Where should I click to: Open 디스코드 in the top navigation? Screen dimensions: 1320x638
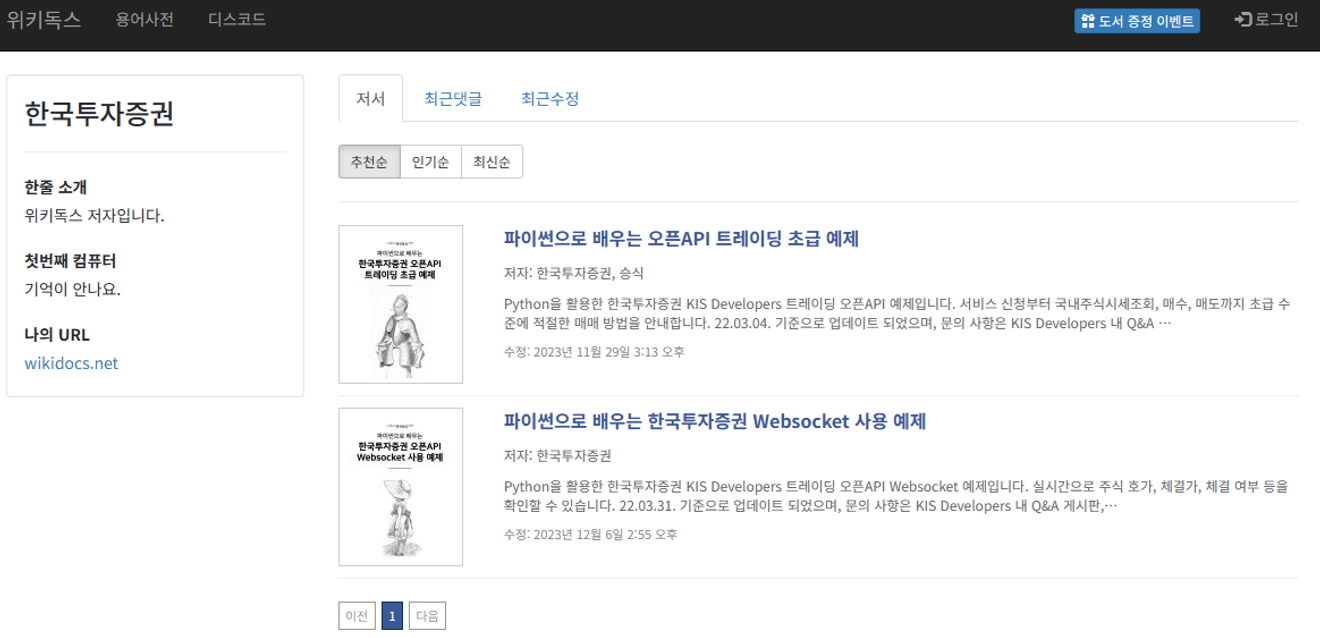[x=237, y=20]
